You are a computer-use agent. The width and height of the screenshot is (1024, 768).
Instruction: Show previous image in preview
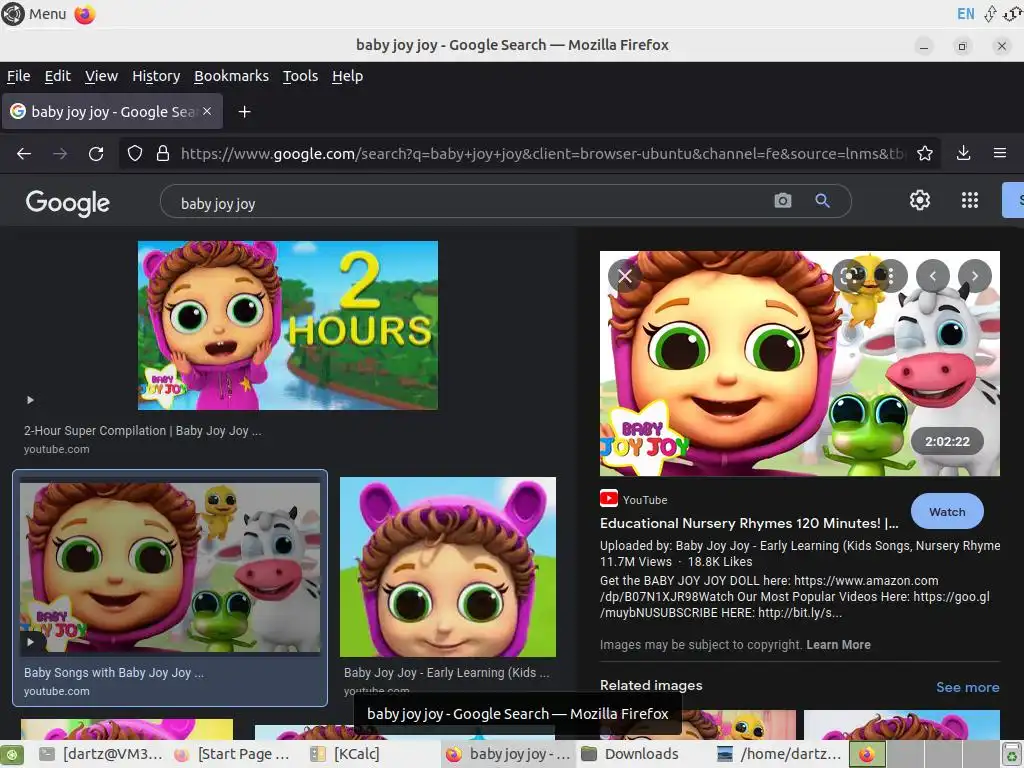tap(933, 276)
